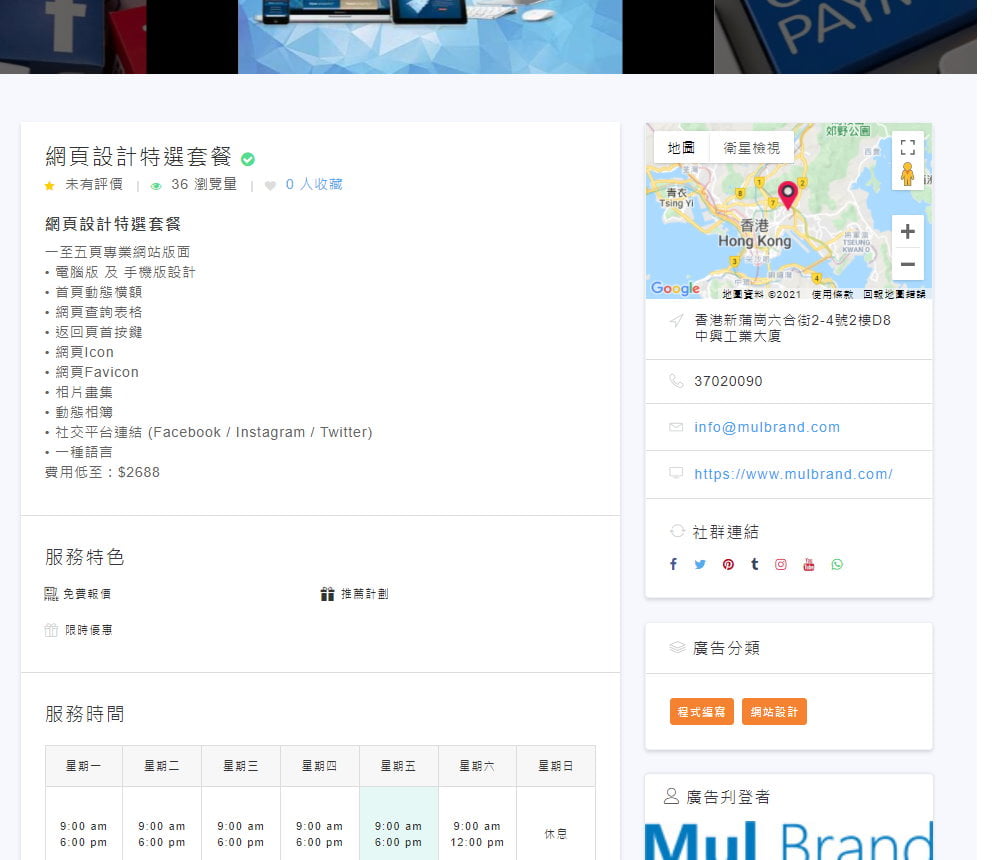Click the yellow star rating icon

click(x=49, y=186)
